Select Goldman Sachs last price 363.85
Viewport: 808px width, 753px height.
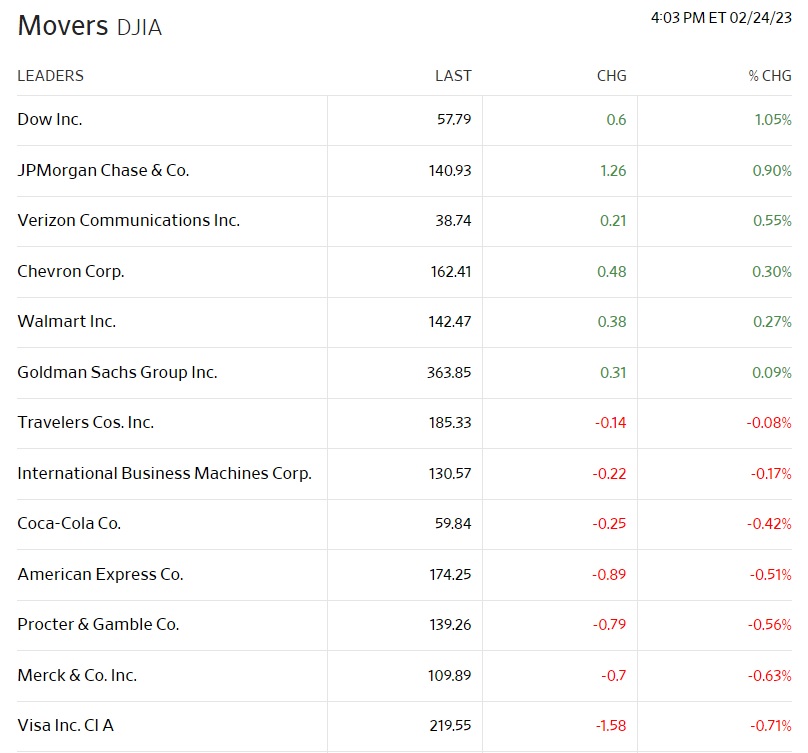coord(449,372)
